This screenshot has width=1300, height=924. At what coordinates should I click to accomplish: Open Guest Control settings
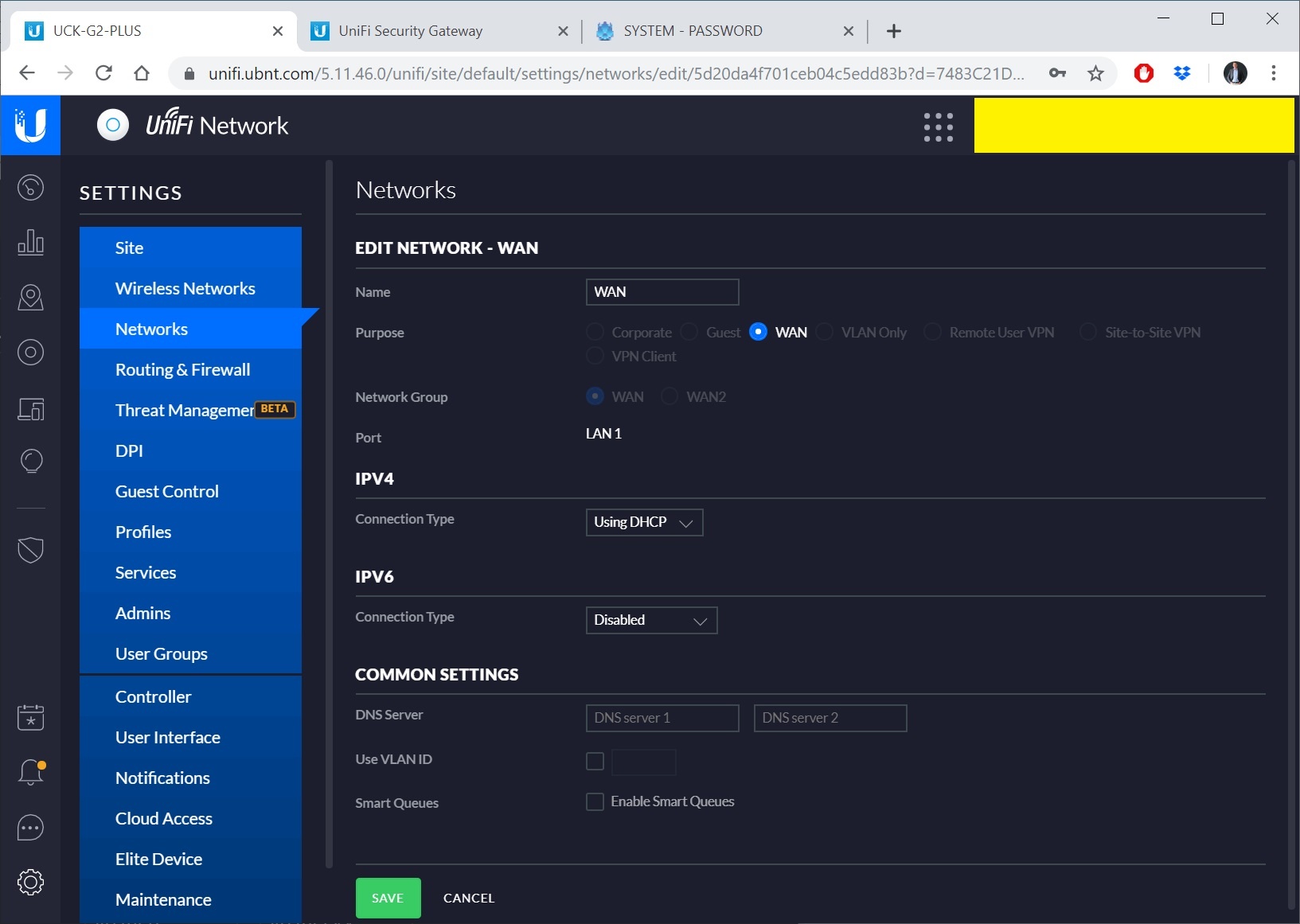[x=190, y=491]
